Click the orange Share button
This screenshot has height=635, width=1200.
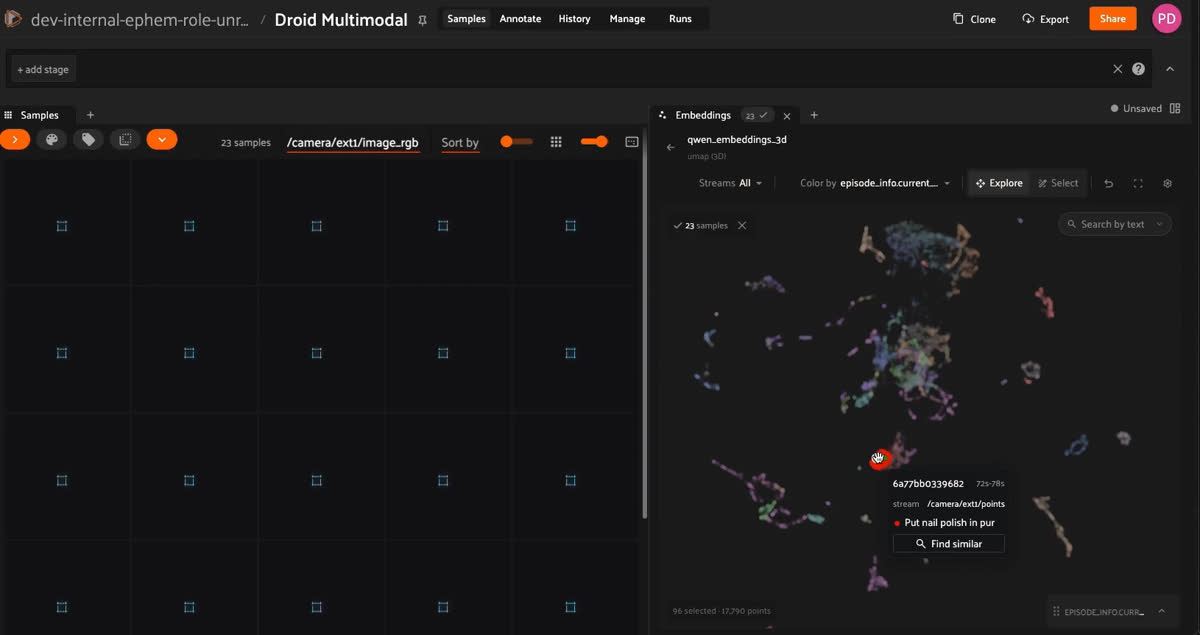click(1112, 18)
